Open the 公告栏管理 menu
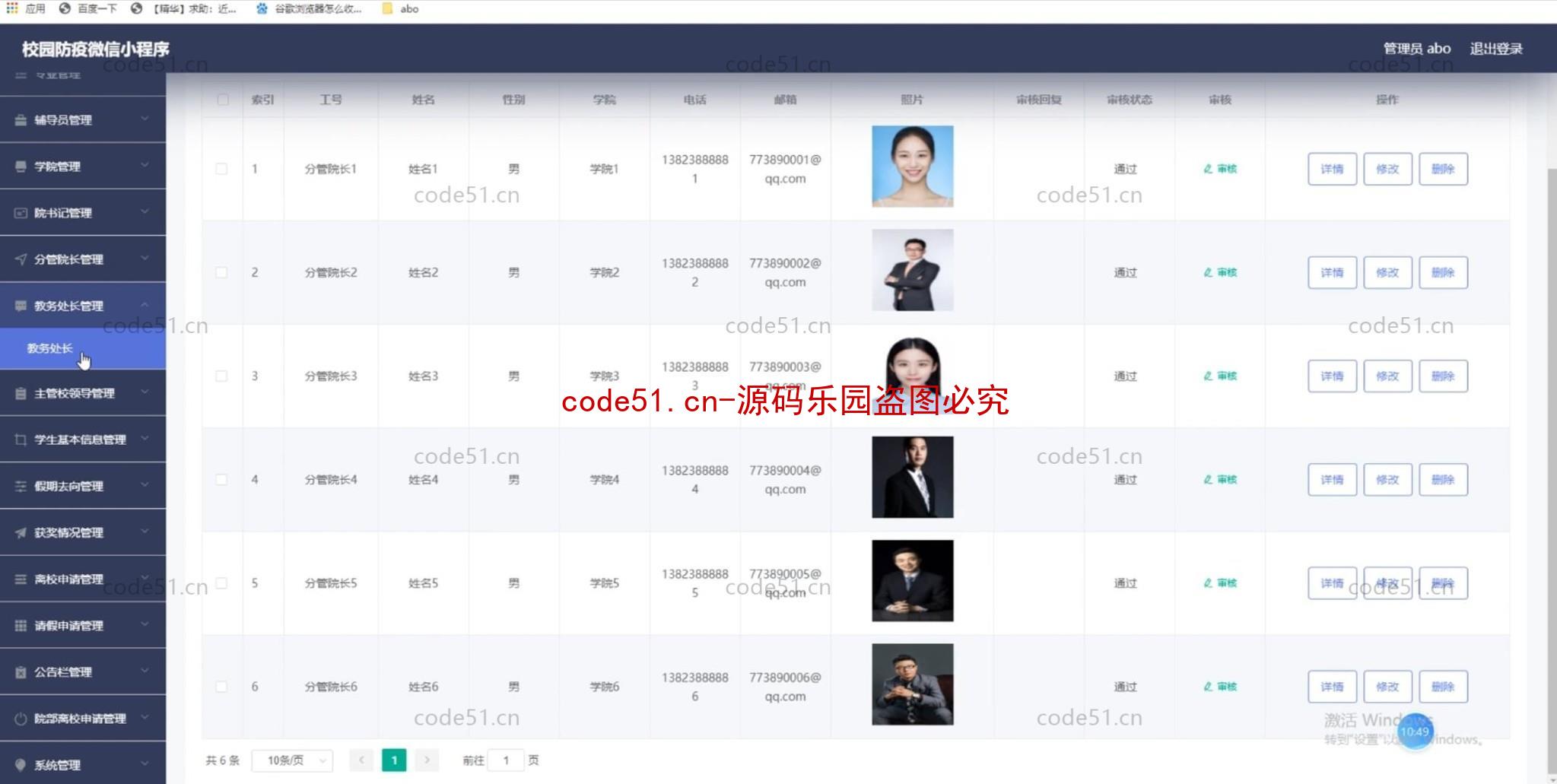This screenshot has width=1557, height=784. click(83, 672)
